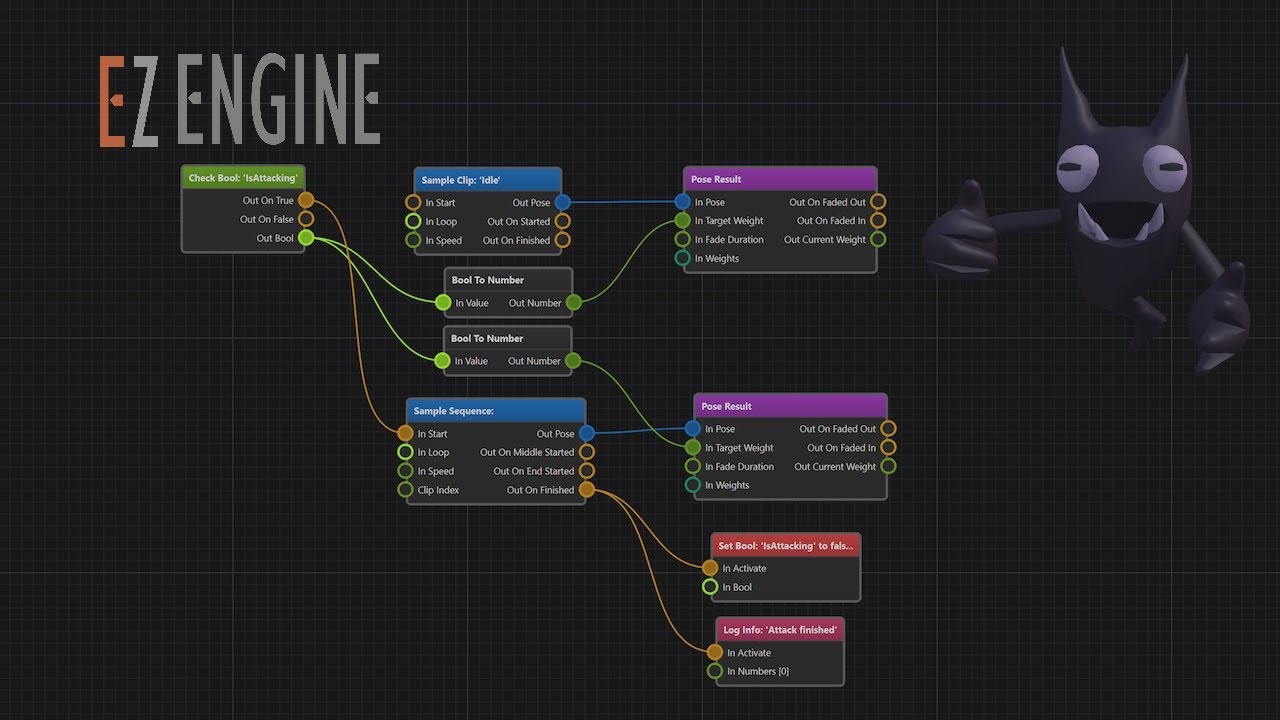Click the Out On False pin

pos(306,219)
